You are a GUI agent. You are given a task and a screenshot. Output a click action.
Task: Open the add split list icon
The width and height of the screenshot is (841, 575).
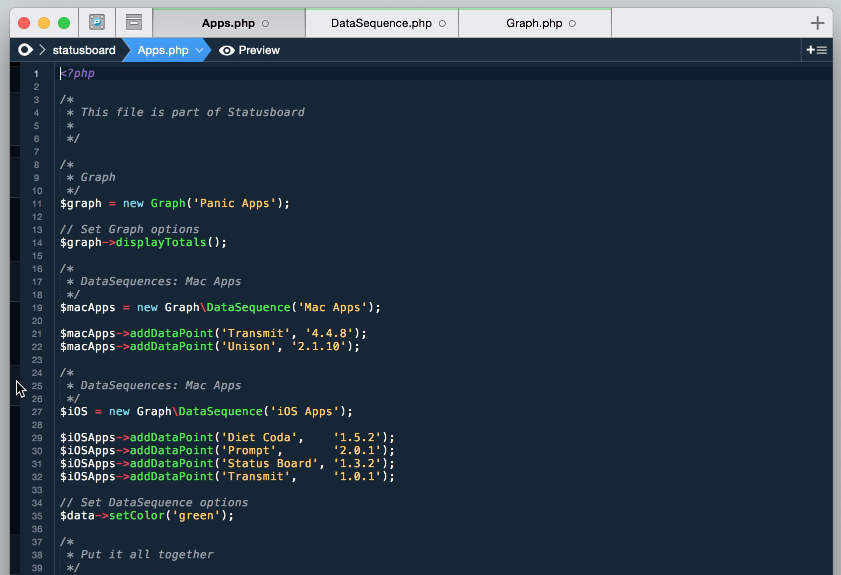coord(817,50)
